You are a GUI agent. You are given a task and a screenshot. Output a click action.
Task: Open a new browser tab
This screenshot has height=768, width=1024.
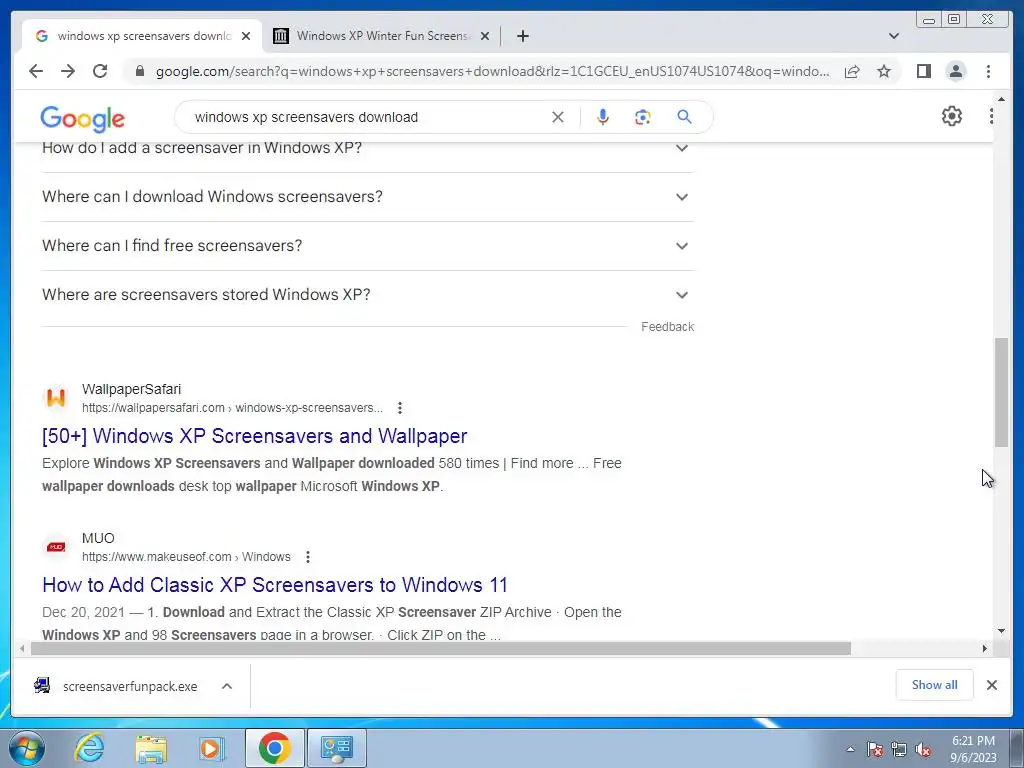[x=522, y=36]
